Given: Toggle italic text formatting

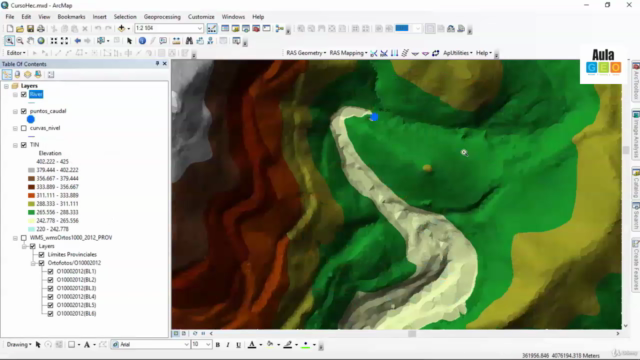Looking at the screenshot, I should pyautogui.click(x=228, y=345).
